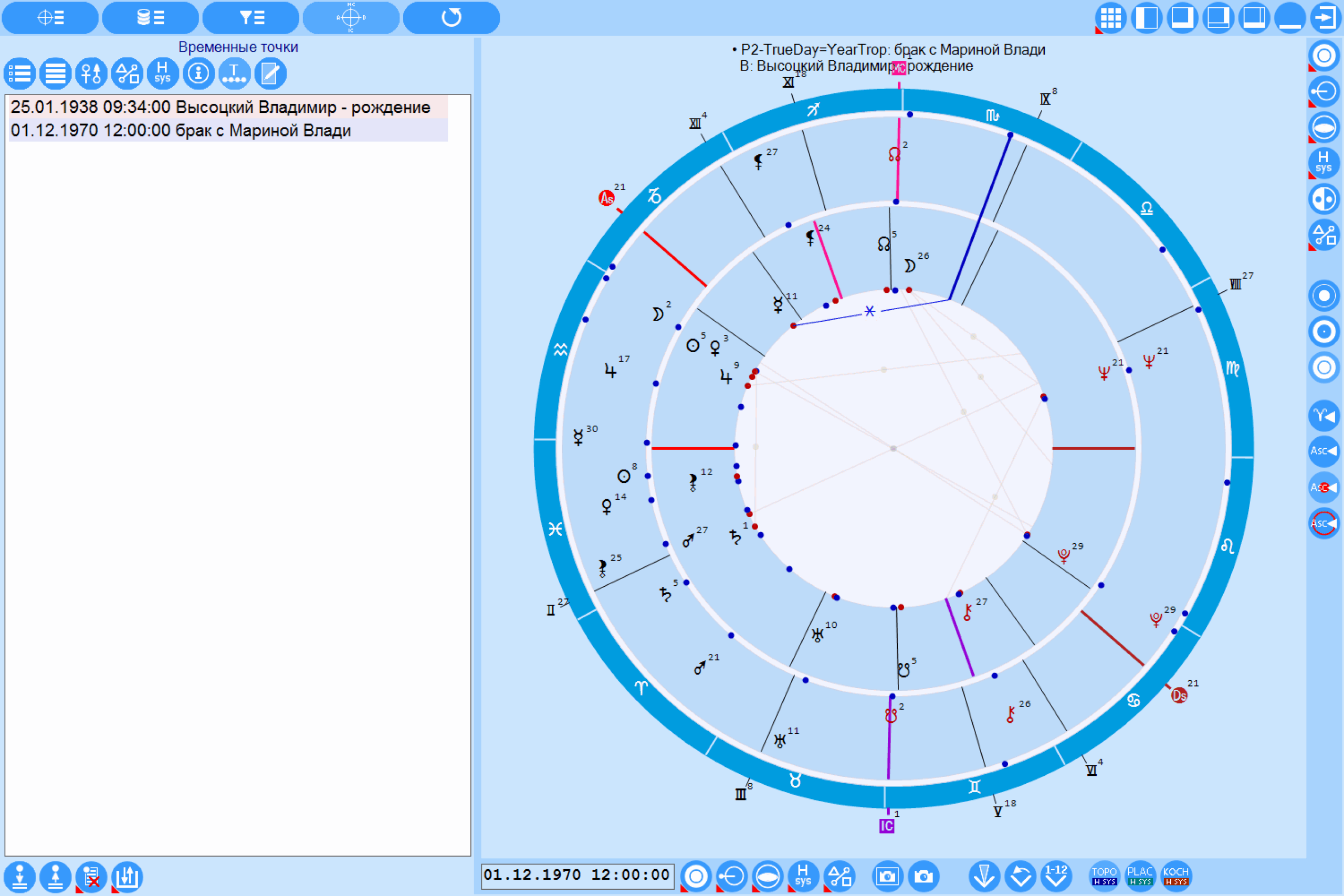Viewport: 1344px width, 896px height.
Task: Open the filter list button
Action: [x=251, y=18]
